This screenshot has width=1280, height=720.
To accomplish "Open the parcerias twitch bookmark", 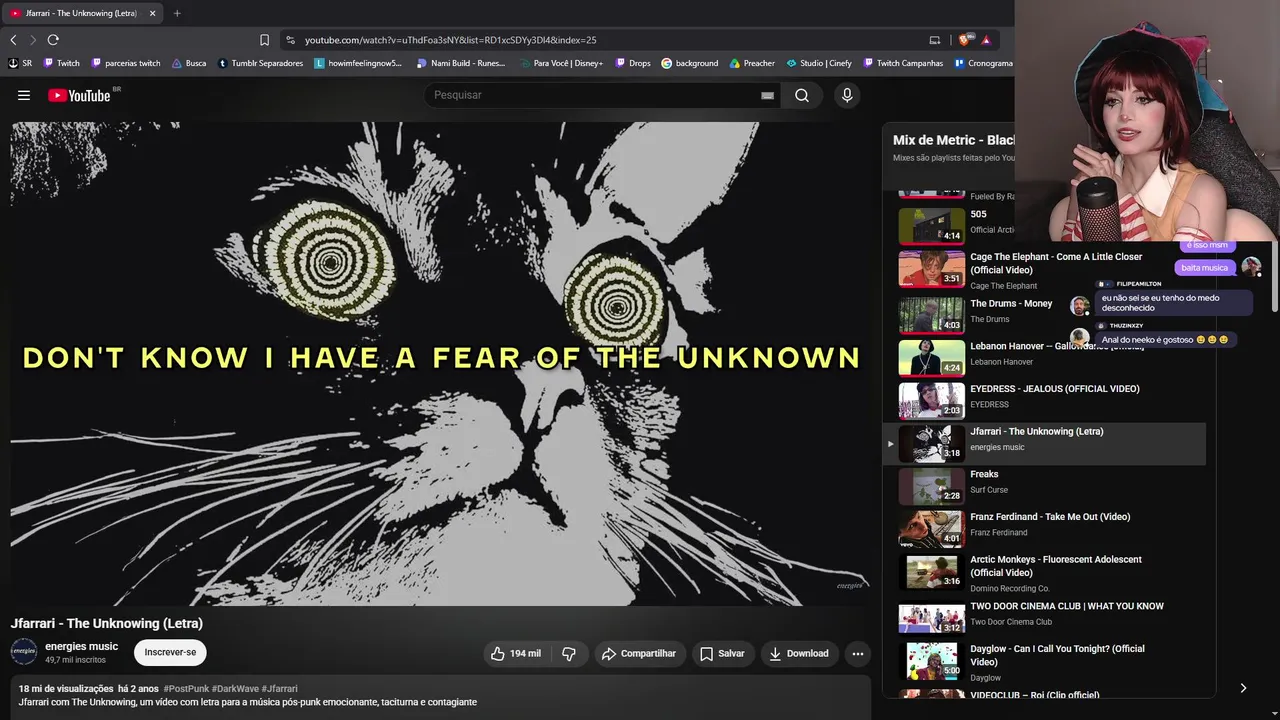I will point(126,63).
